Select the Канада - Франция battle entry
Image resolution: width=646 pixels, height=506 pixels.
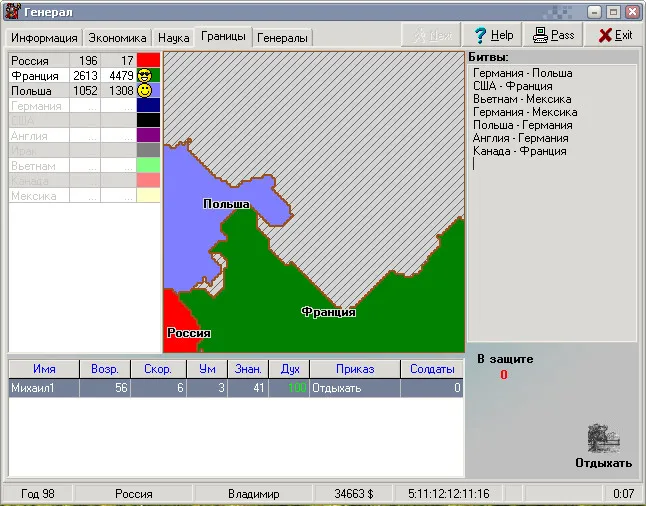[520, 152]
